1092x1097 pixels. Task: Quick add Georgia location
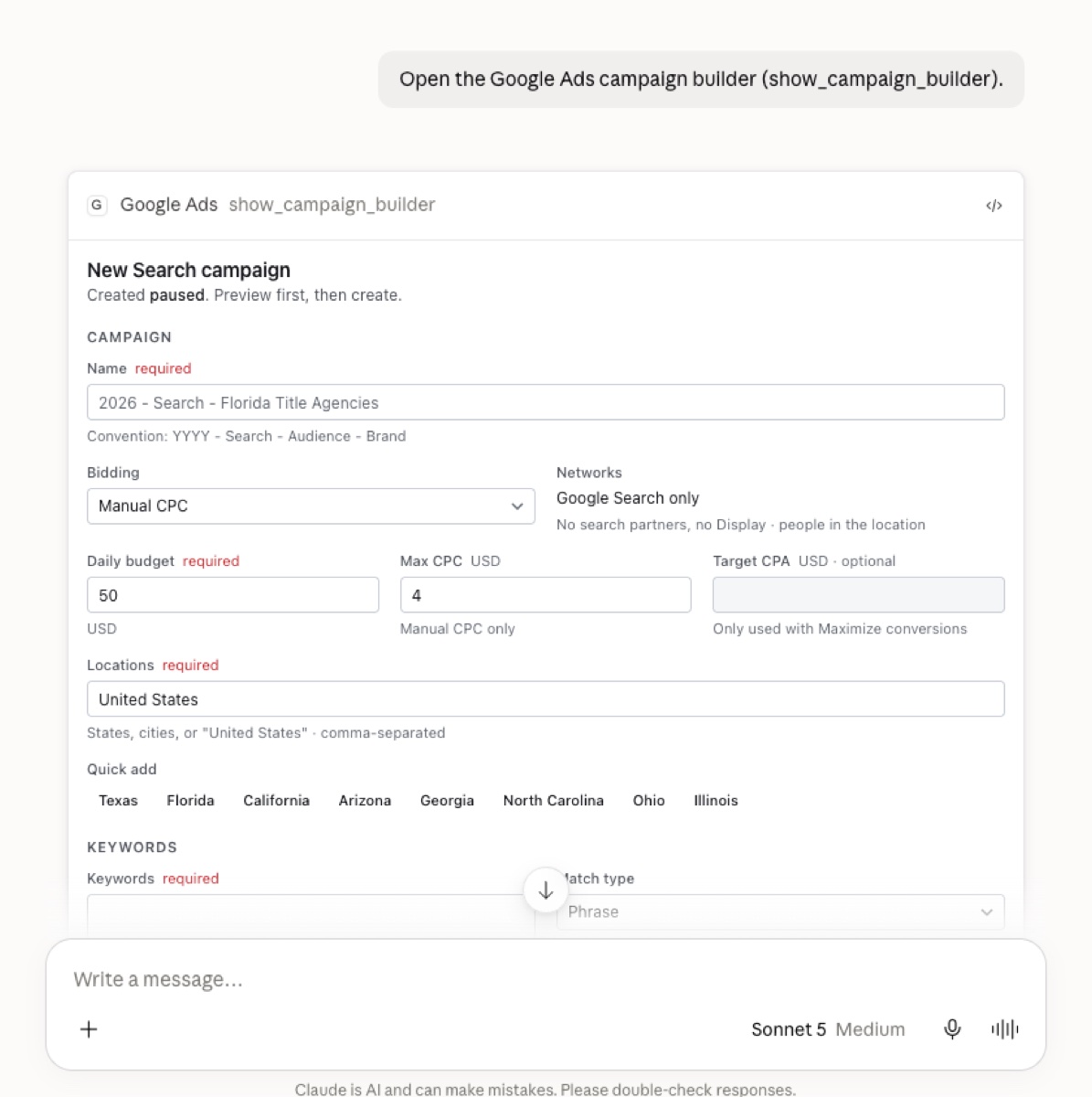click(x=447, y=801)
